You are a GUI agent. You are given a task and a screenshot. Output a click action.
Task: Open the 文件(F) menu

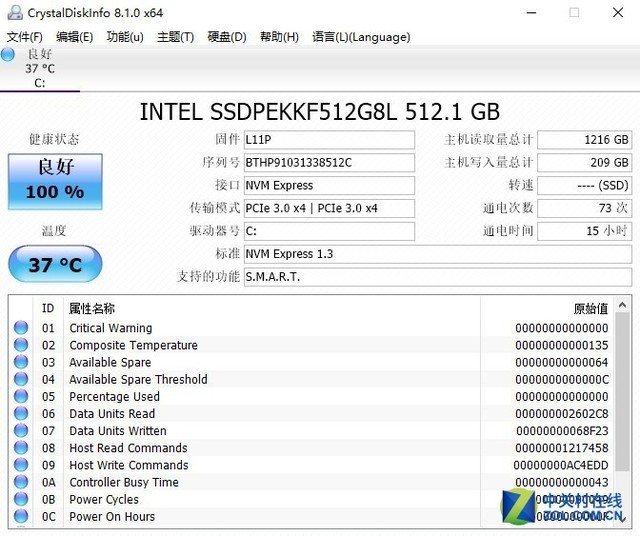[24, 37]
